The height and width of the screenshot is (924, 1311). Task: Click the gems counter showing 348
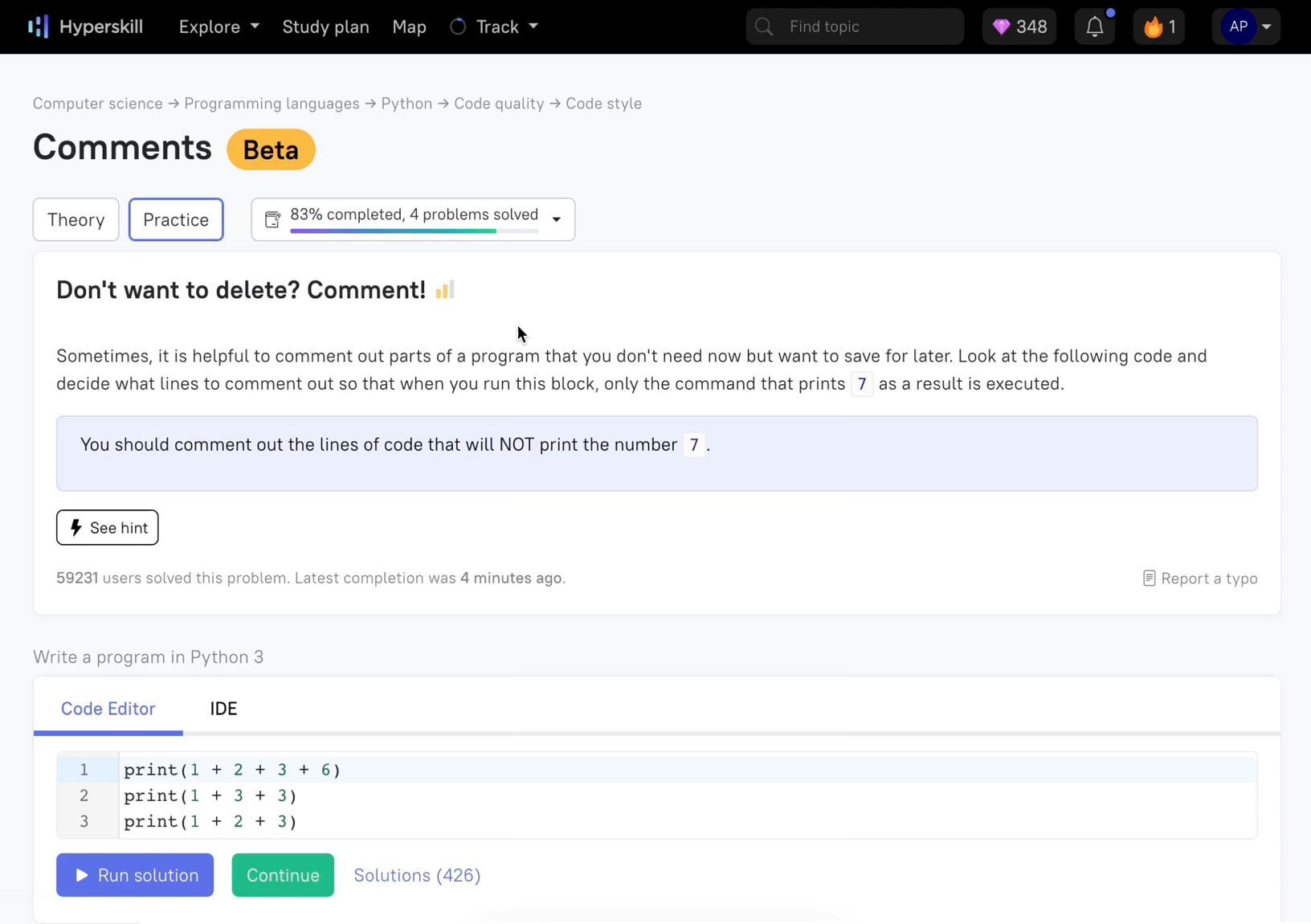point(1018,26)
